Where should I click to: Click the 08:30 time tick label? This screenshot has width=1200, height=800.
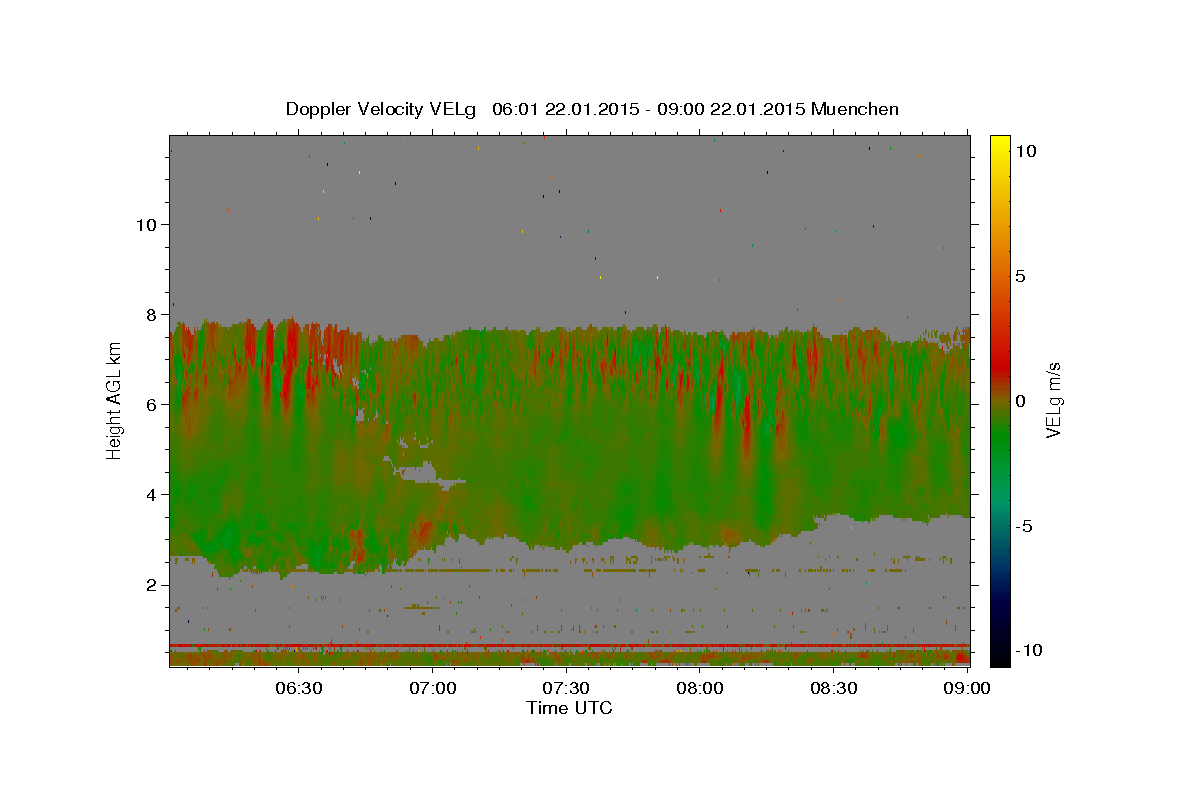(x=834, y=689)
